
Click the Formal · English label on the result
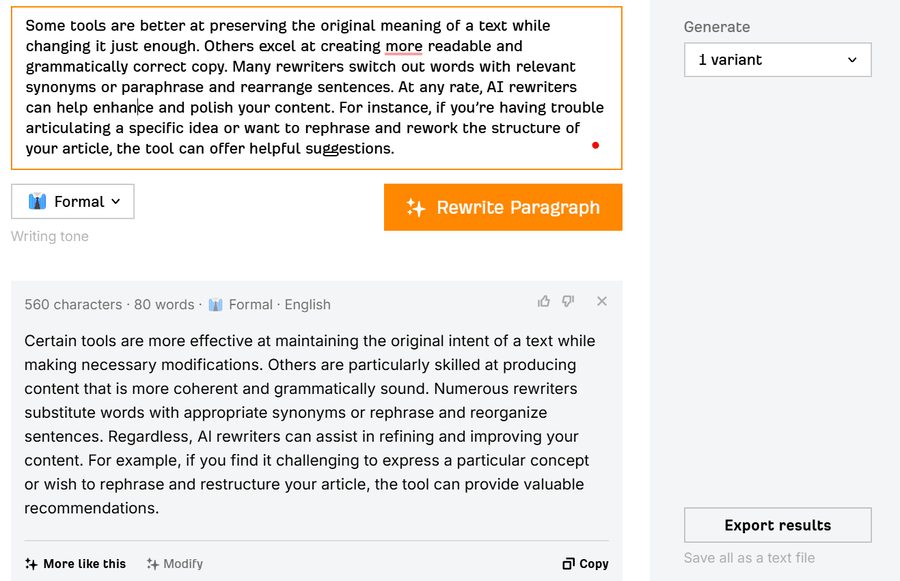tap(279, 305)
